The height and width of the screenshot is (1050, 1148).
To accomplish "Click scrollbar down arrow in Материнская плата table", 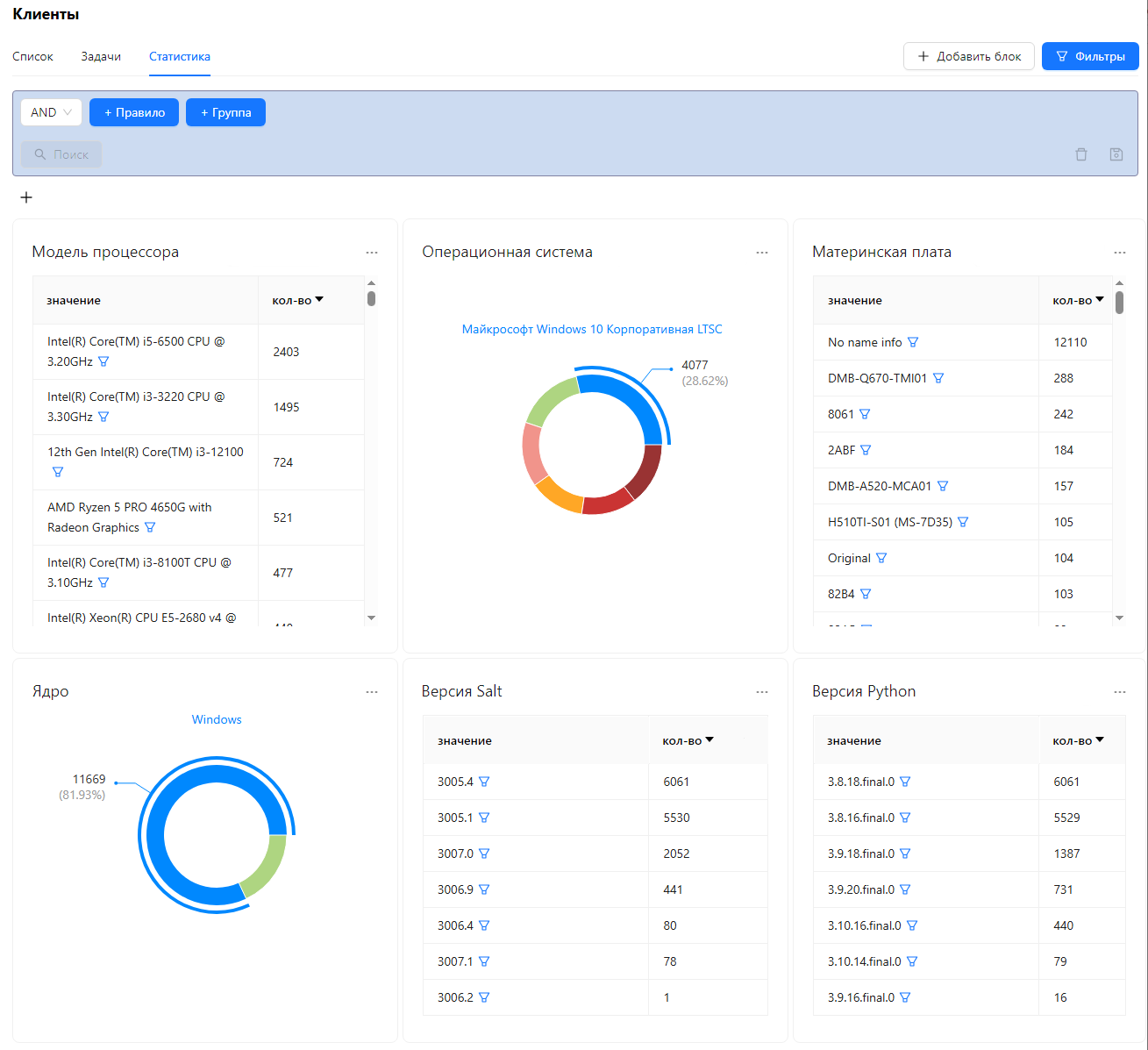I will pyautogui.click(x=1119, y=618).
